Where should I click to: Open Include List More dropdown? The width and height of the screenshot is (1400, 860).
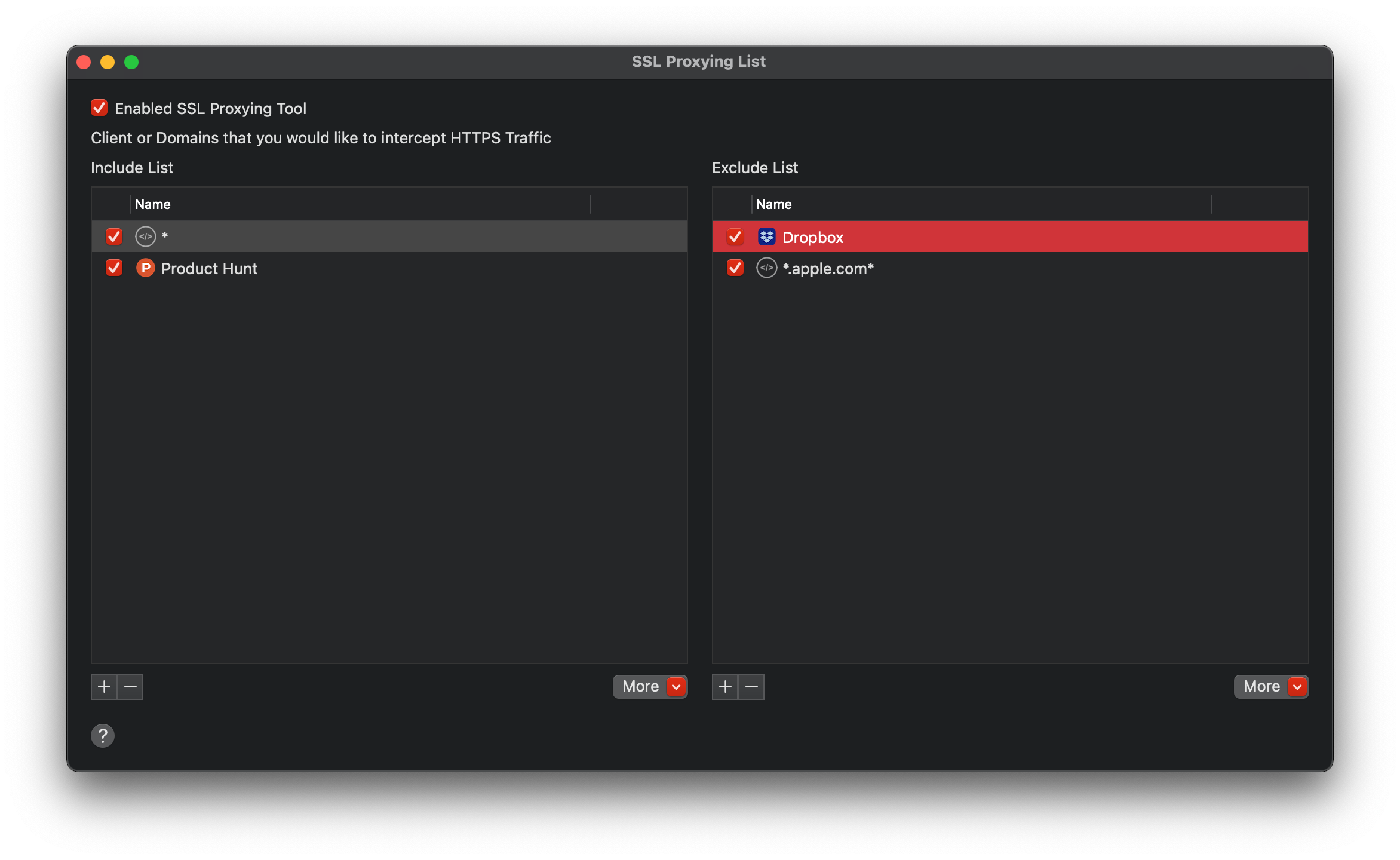tap(650, 687)
